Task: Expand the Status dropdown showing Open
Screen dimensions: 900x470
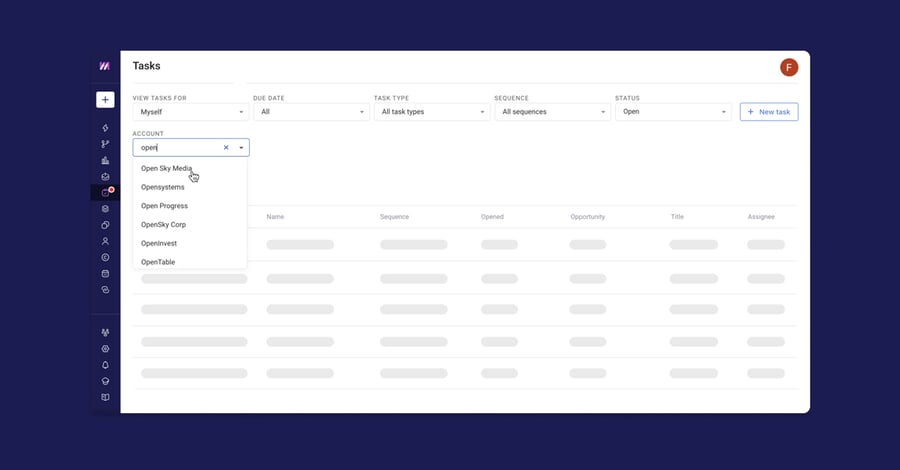Action: pos(672,112)
